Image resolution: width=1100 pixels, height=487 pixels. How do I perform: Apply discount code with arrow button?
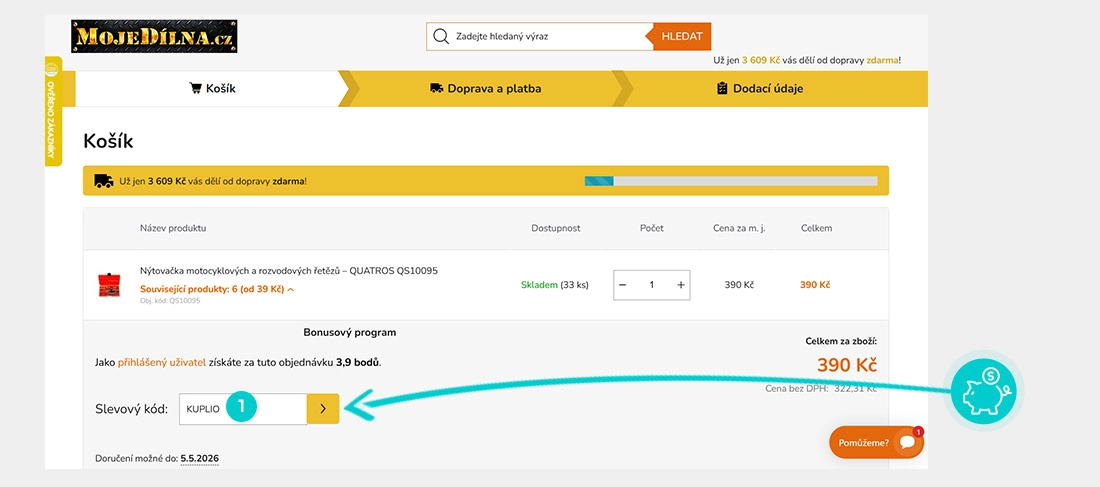point(323,409)
